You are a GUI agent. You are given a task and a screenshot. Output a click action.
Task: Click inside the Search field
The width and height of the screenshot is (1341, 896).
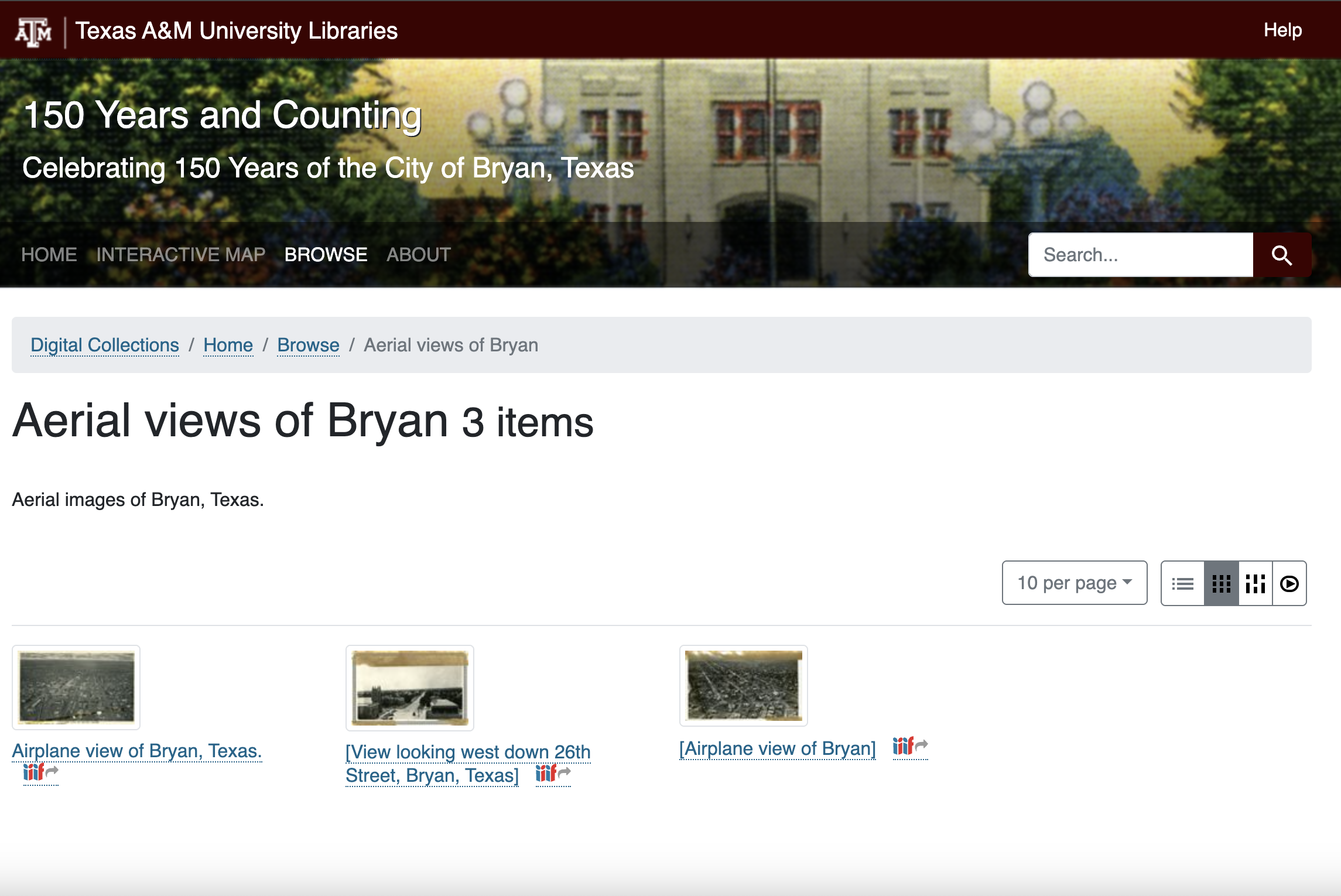tap(1139, 255)
